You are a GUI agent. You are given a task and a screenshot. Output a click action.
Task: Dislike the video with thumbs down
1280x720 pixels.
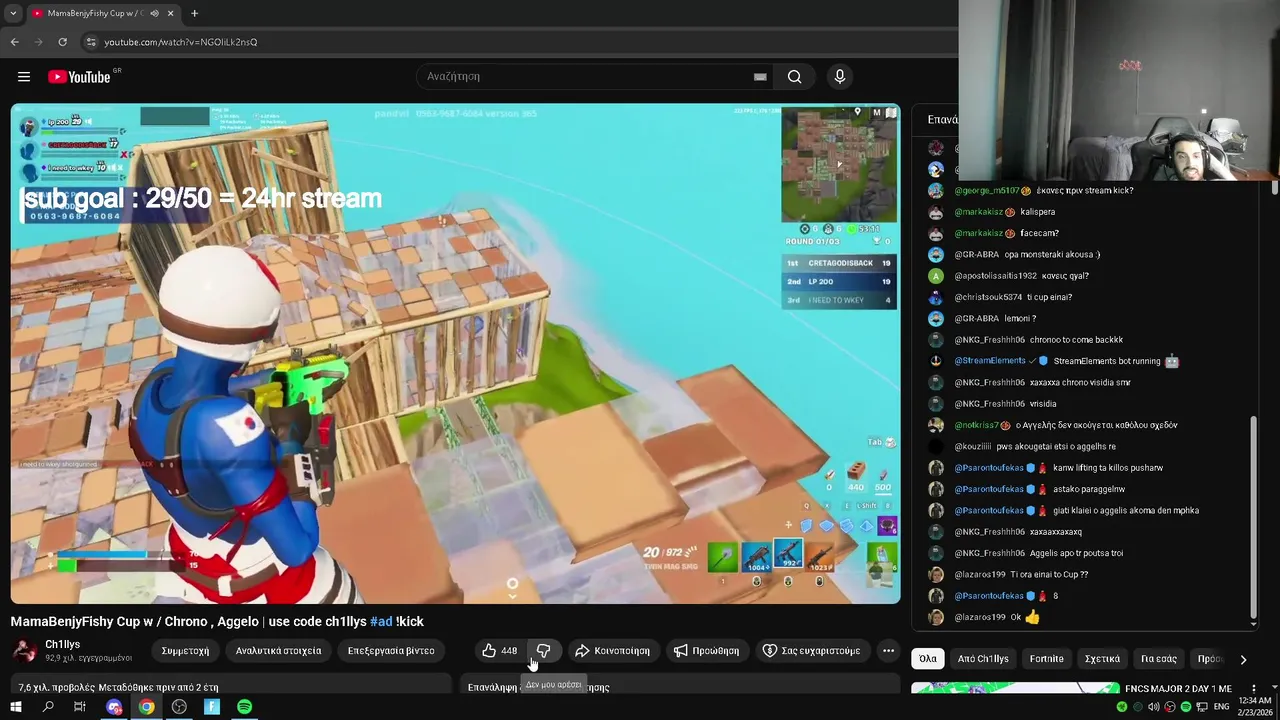(544, 651)
